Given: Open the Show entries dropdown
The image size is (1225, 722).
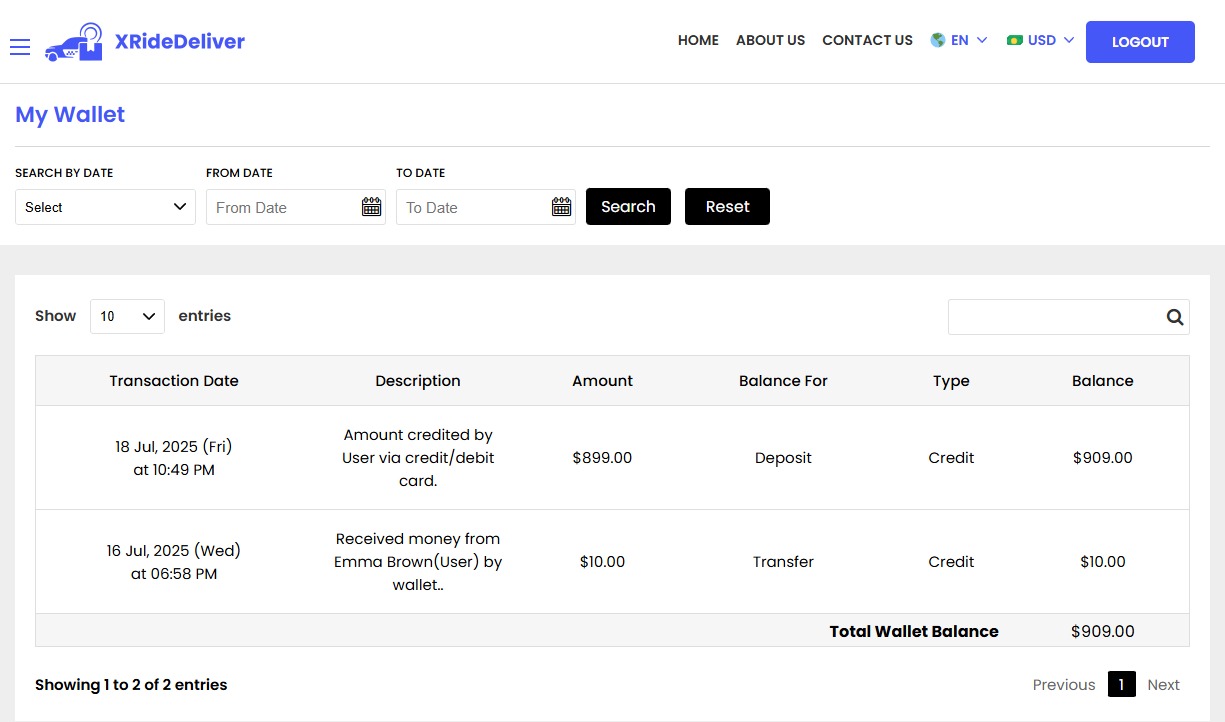Looking at the screenshot, I should pos(127,316).
